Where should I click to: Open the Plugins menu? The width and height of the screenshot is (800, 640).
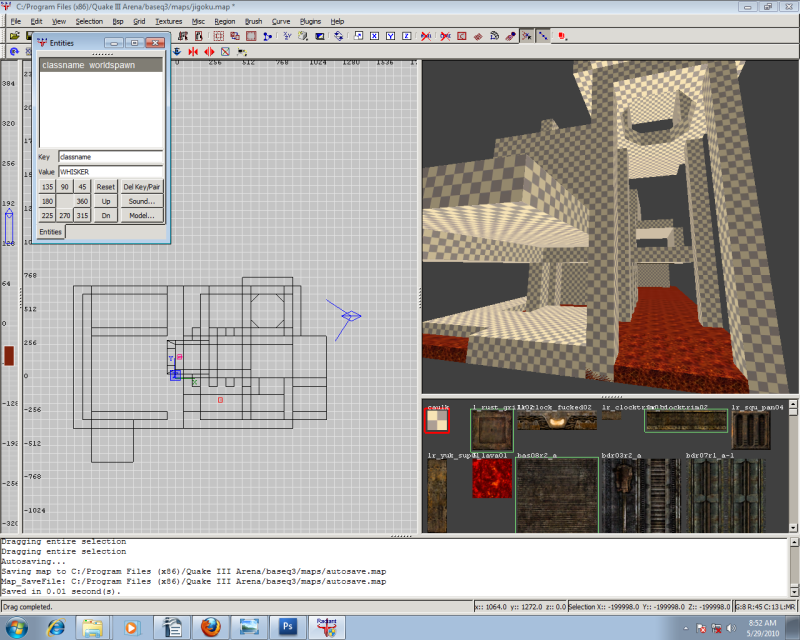point(310,21)
